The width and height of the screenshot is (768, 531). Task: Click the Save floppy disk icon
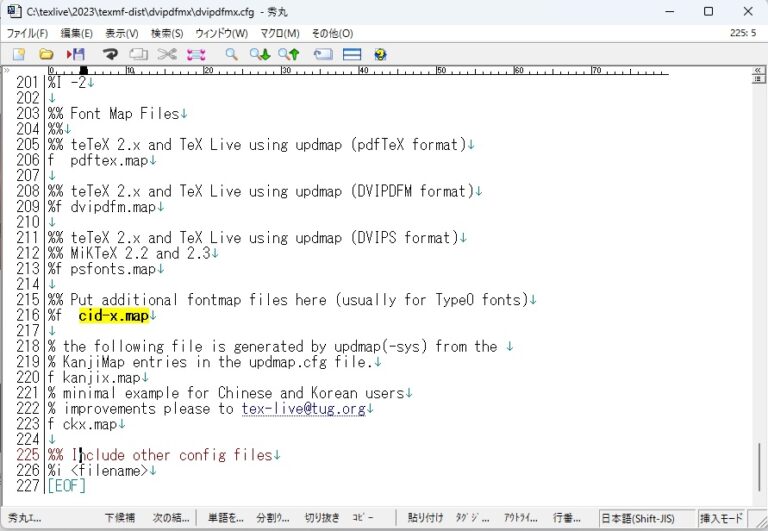pyautogui.click(x=76, y=54)
